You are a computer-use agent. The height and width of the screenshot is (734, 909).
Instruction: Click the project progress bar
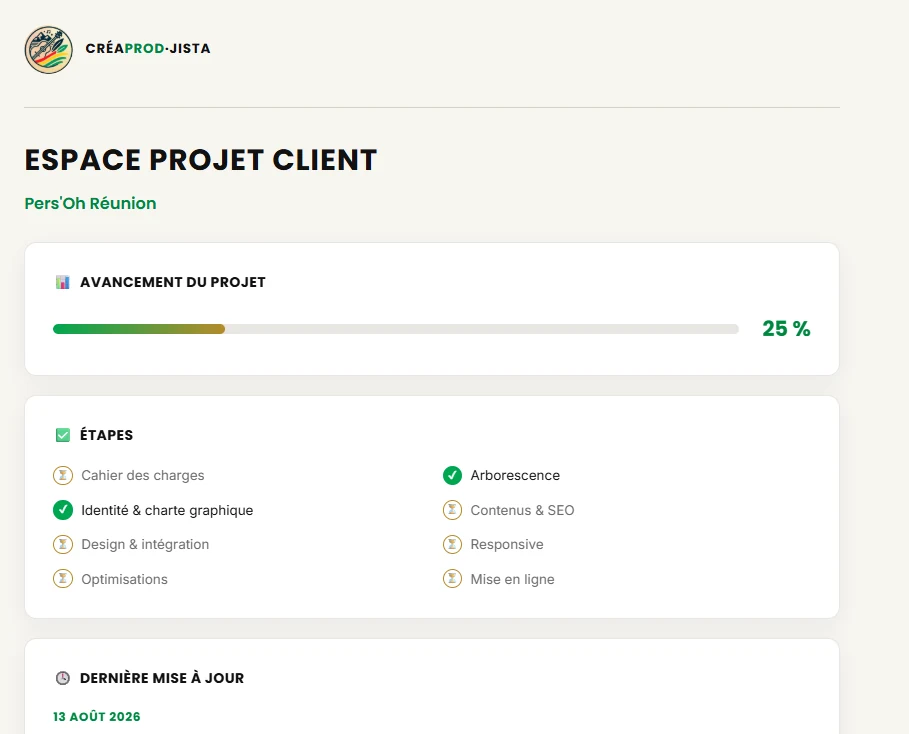point(396,329)
